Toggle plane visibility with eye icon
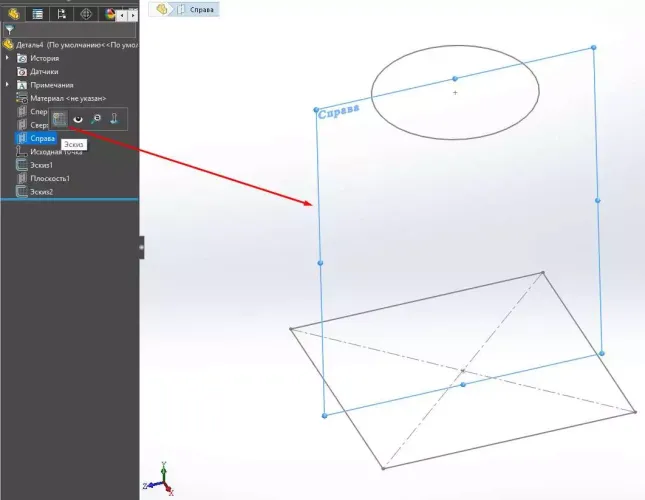Viewport: 645px width, 500px height. pos(78,119)
